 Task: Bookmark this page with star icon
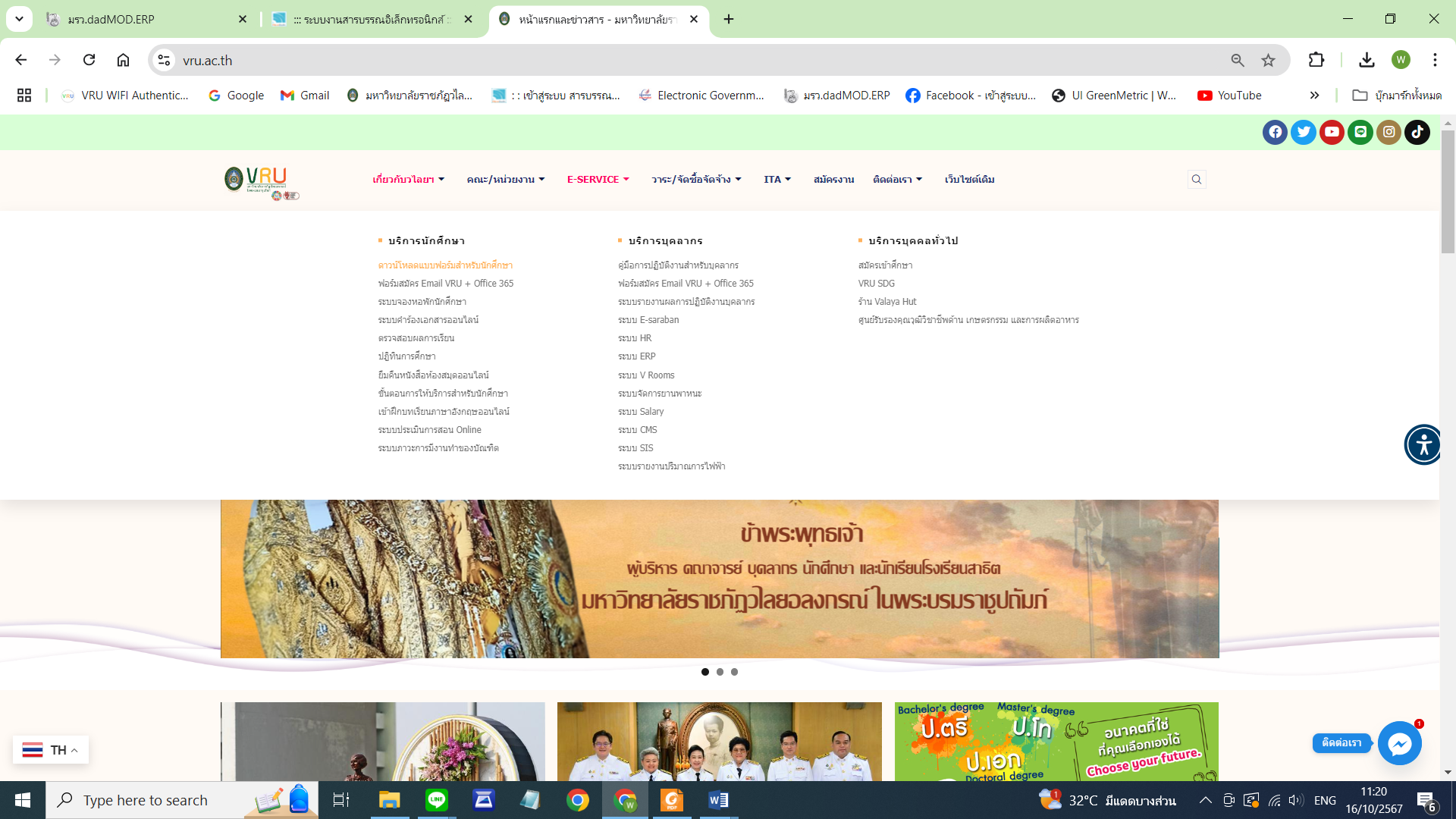[1268, 61]
